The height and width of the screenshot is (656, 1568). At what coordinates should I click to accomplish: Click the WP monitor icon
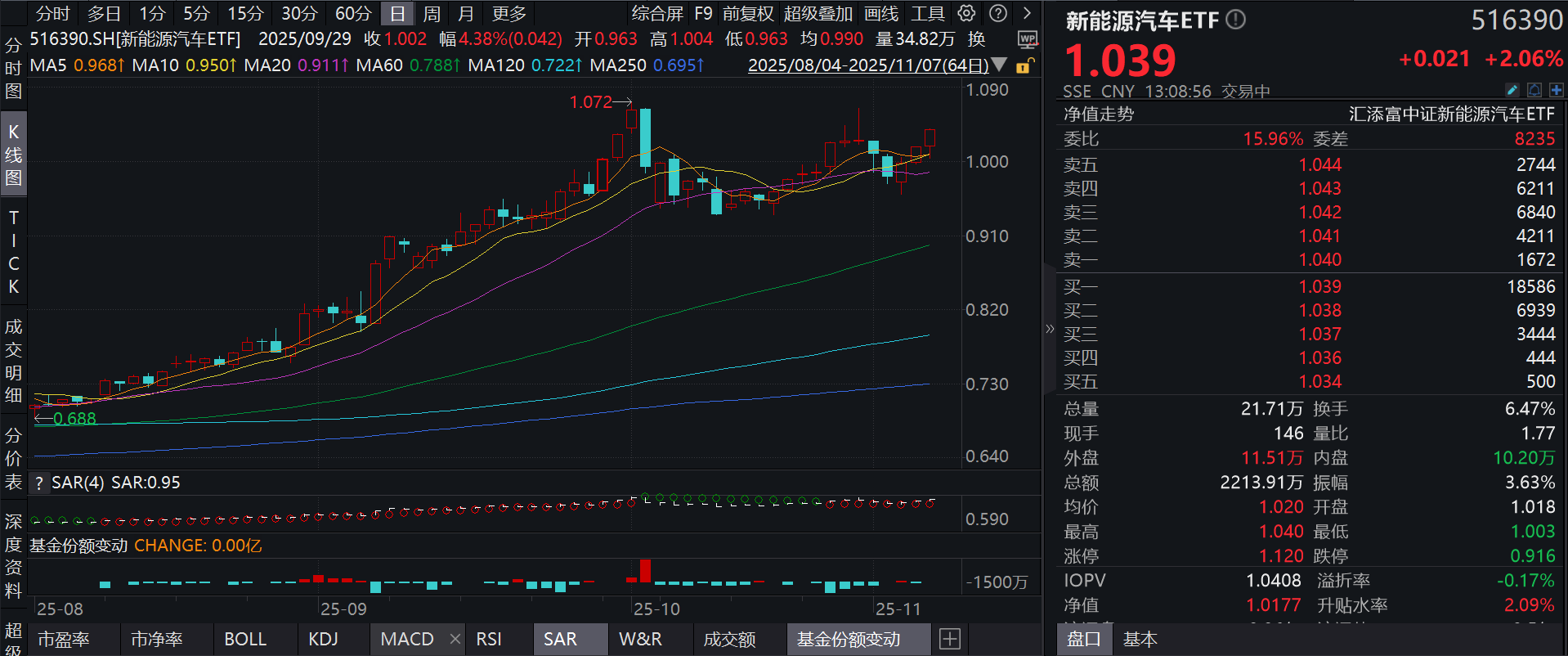click(x=1027, y=39)
